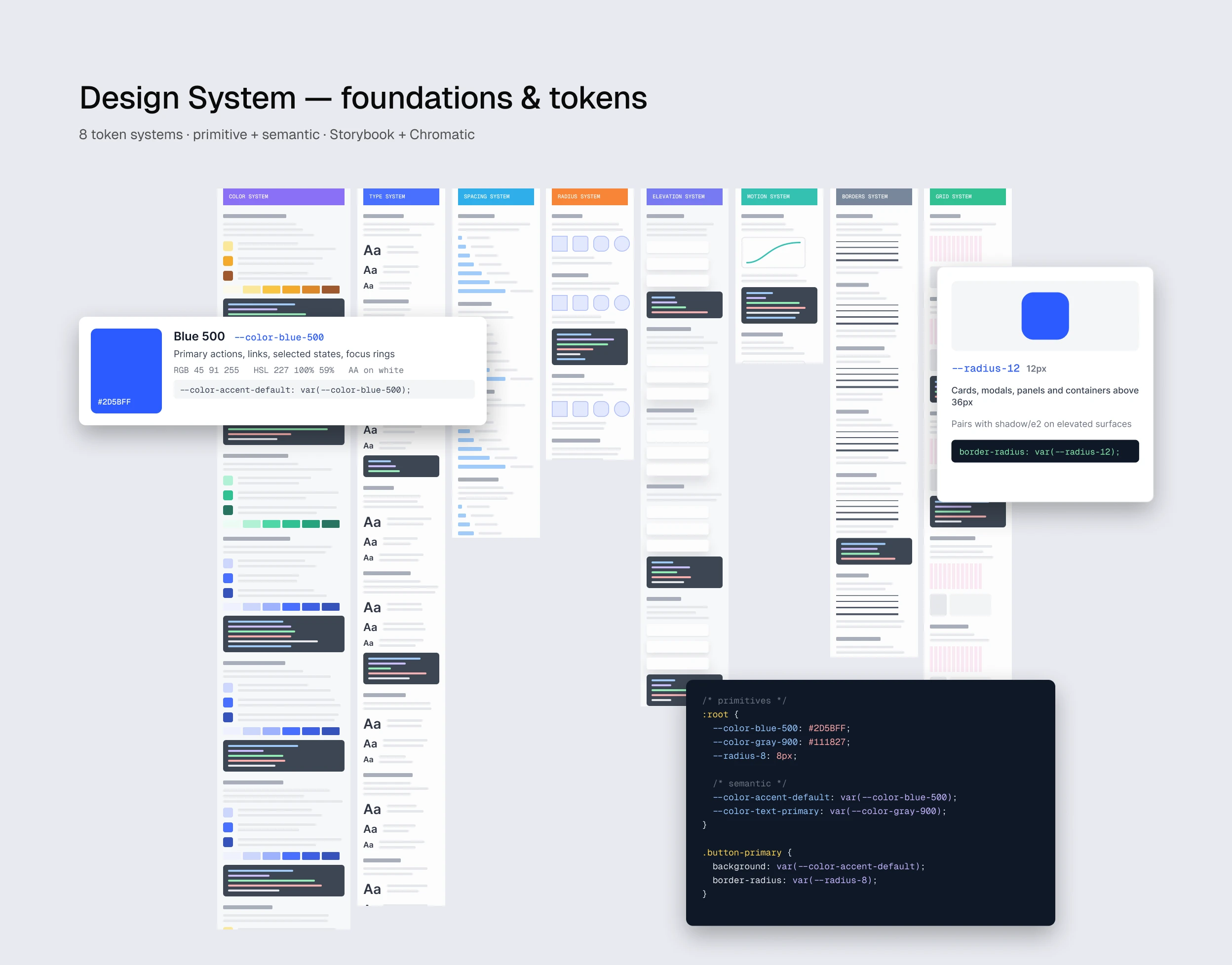Click the 'Blue 500' title
Image resolution: width=1232 pixels, height=965 pixels.
(199, 336)
